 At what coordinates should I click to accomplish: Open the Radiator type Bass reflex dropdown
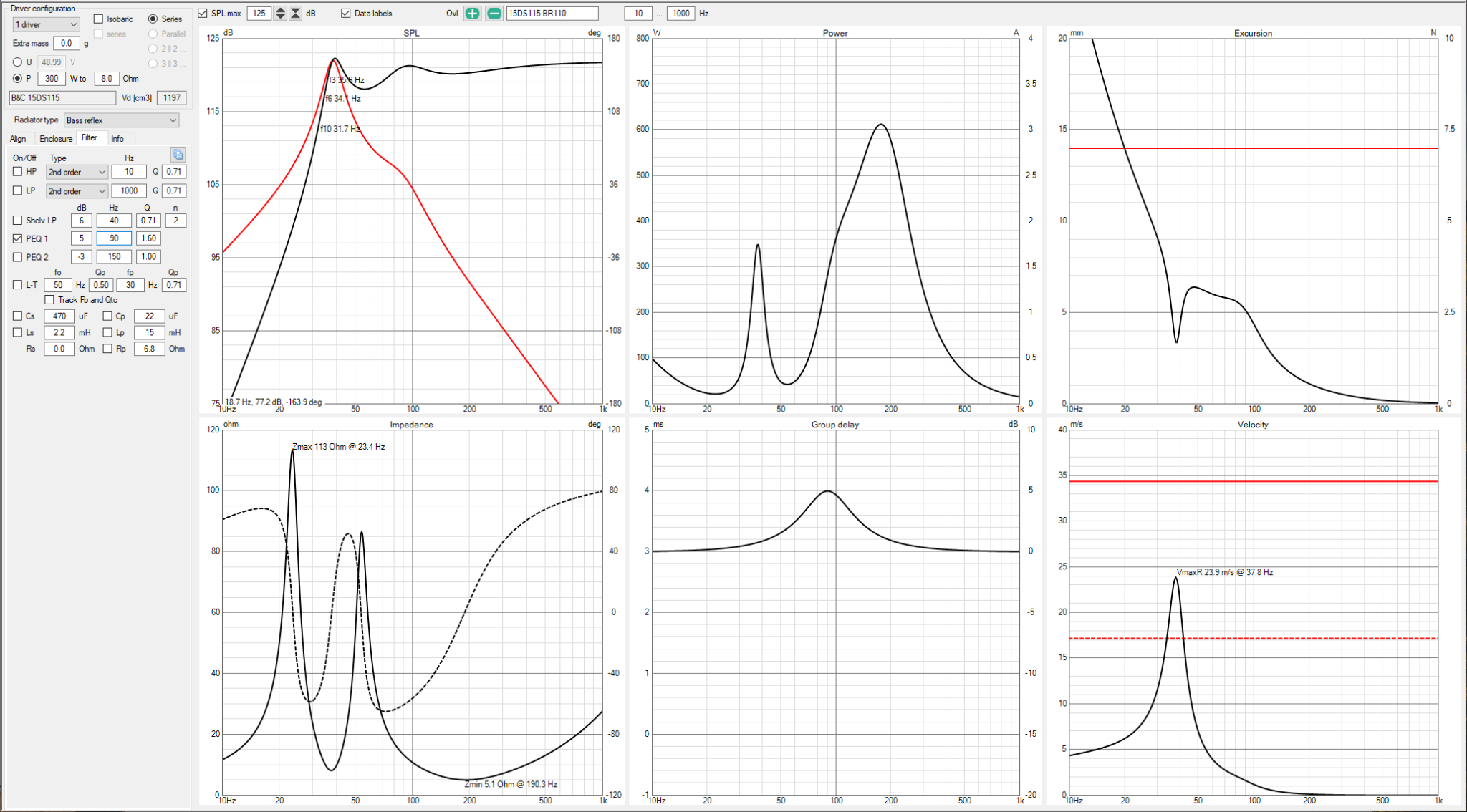(x=121, y=120)
